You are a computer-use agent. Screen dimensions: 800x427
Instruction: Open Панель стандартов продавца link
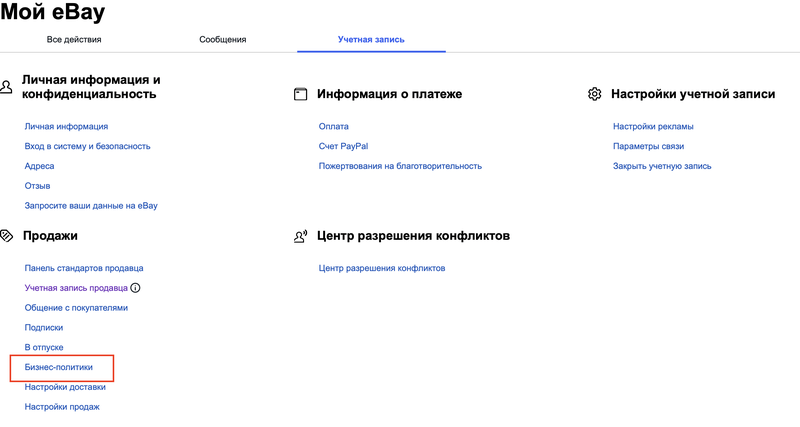[84, 268]
